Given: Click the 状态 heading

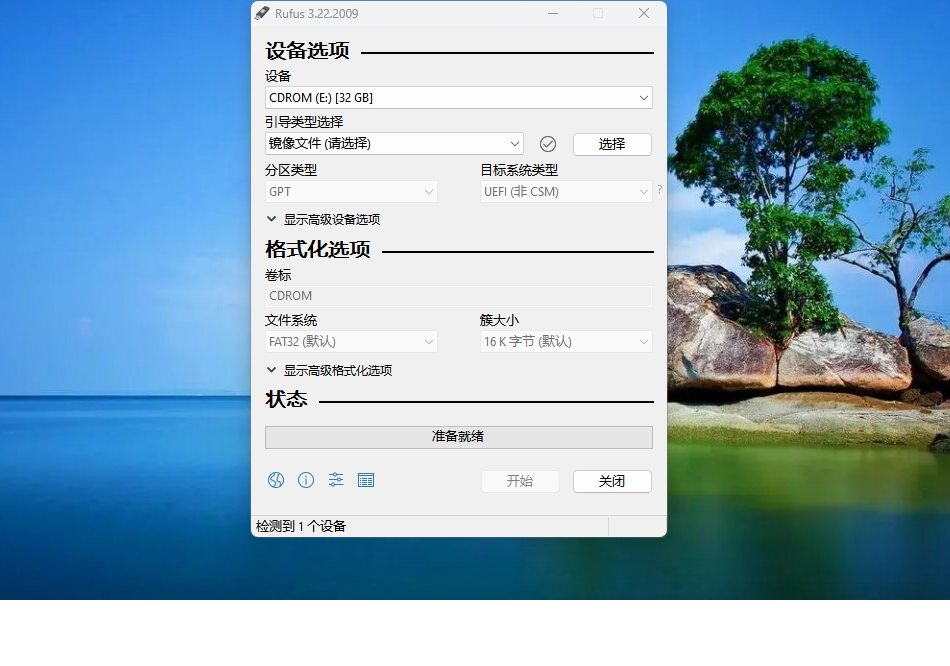Looking at the screenshot, I should (x=286, y=399).
